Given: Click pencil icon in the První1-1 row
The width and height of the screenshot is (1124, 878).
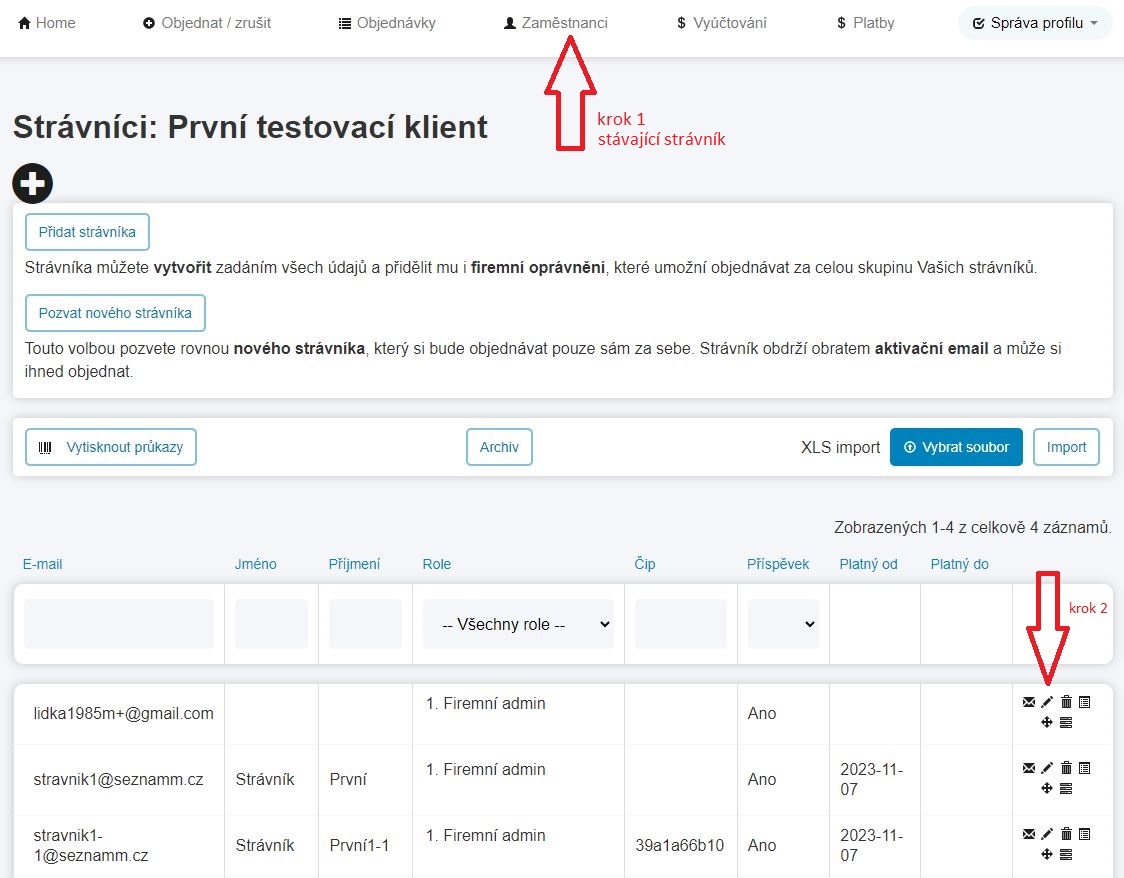Looking at the screenshot, I should coord(1047,834).
